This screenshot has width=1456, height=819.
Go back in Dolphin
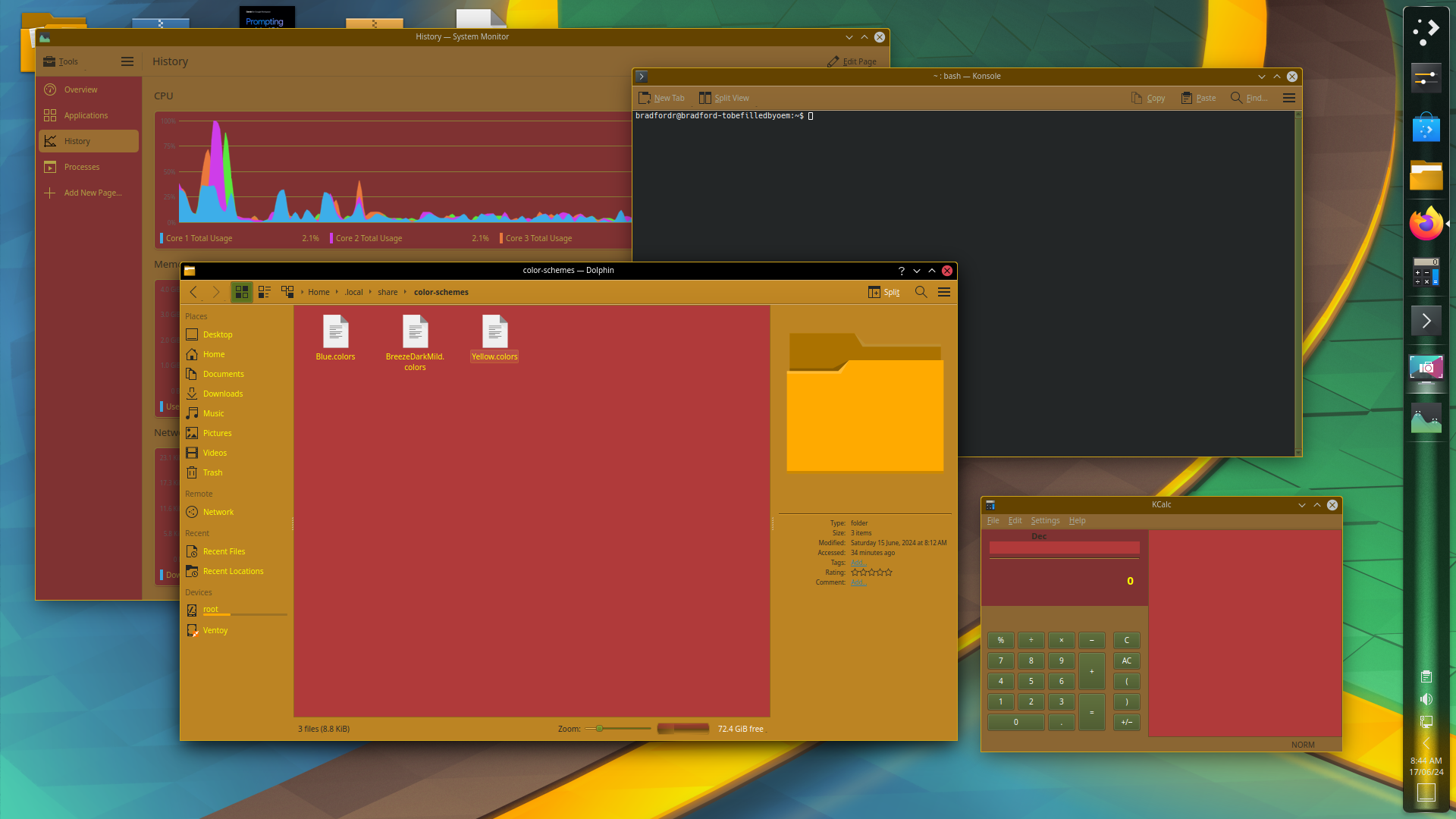tap(193, 292)
